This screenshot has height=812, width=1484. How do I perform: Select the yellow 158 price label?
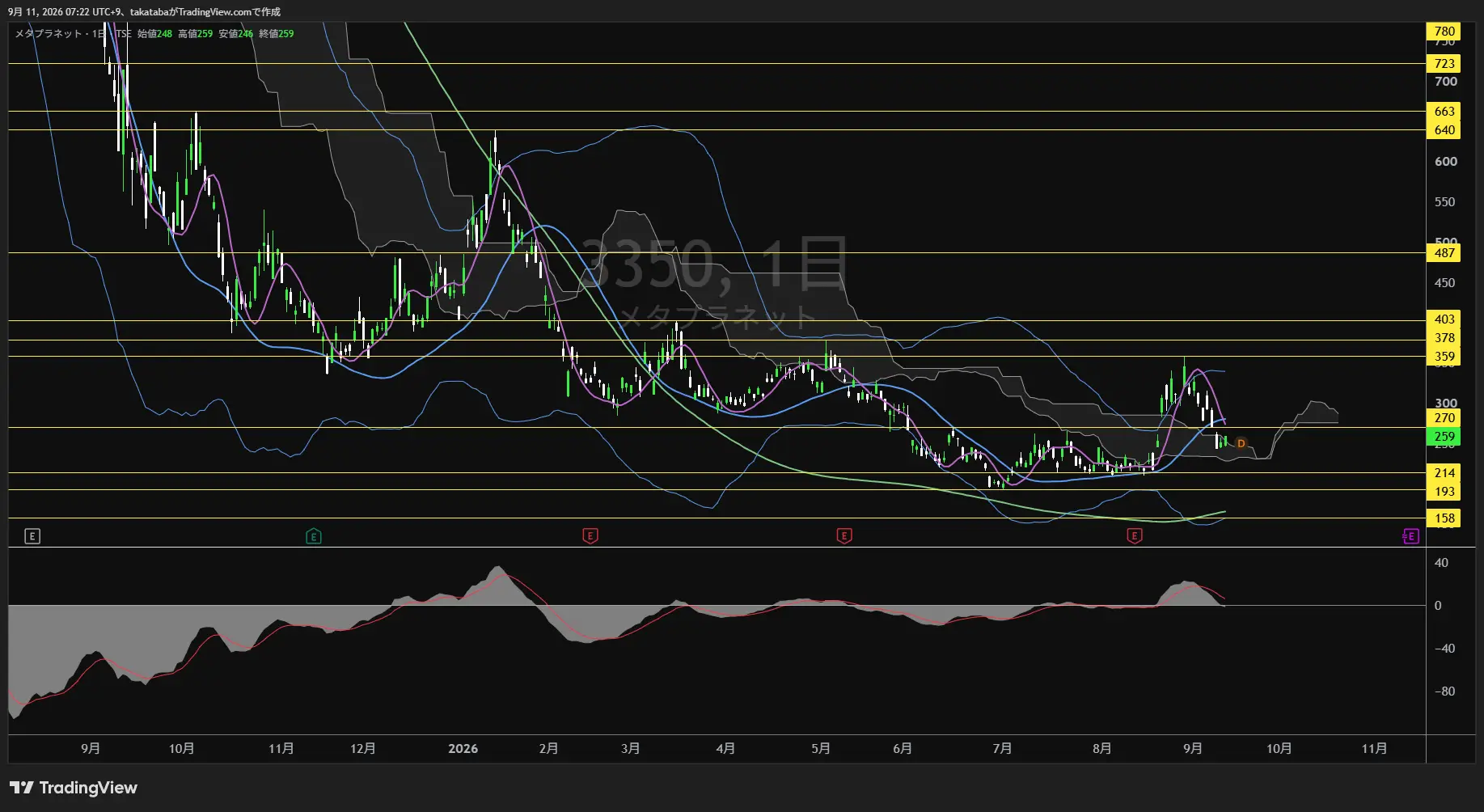pos(1444,518)
